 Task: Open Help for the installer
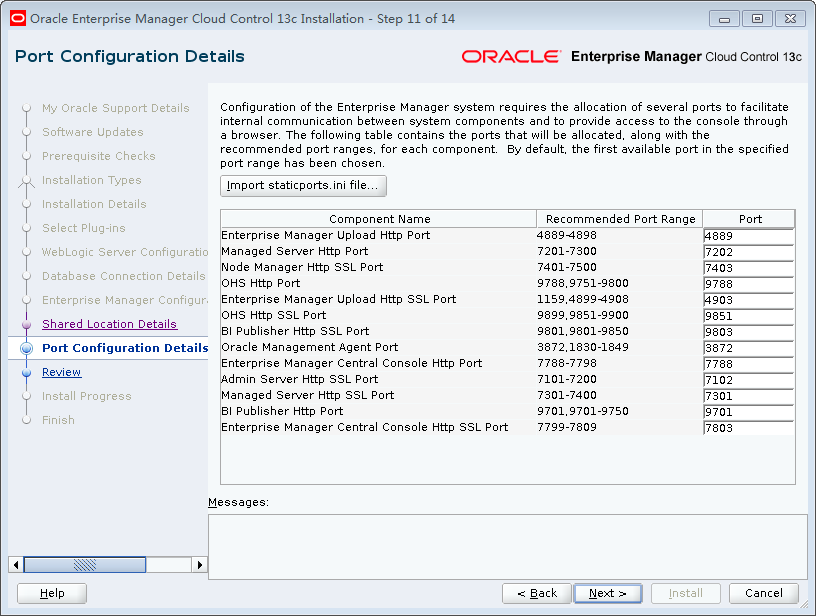51,593
